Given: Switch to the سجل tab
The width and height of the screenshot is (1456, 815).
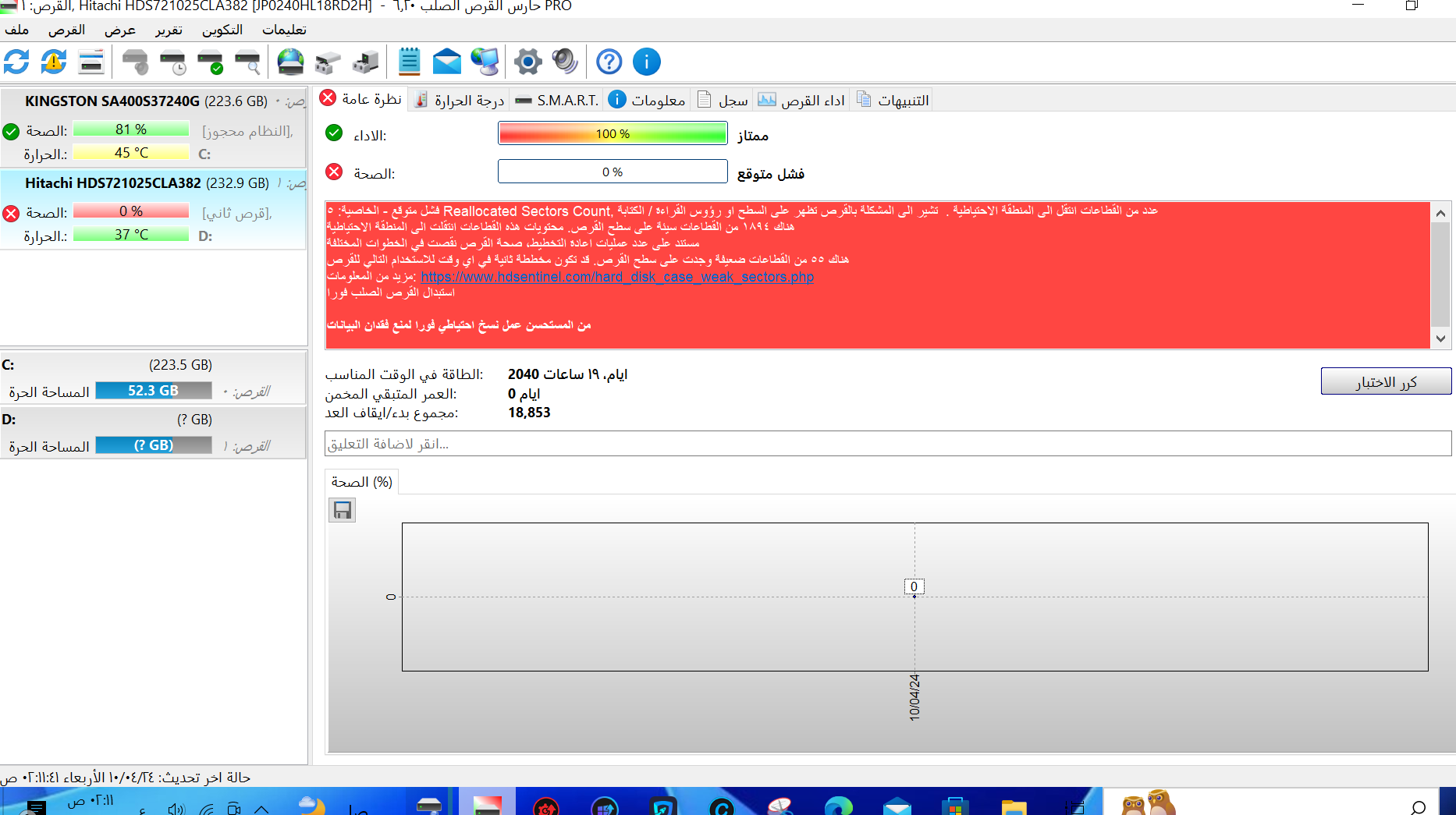Looking at the screenshot, I should point(723,100).
